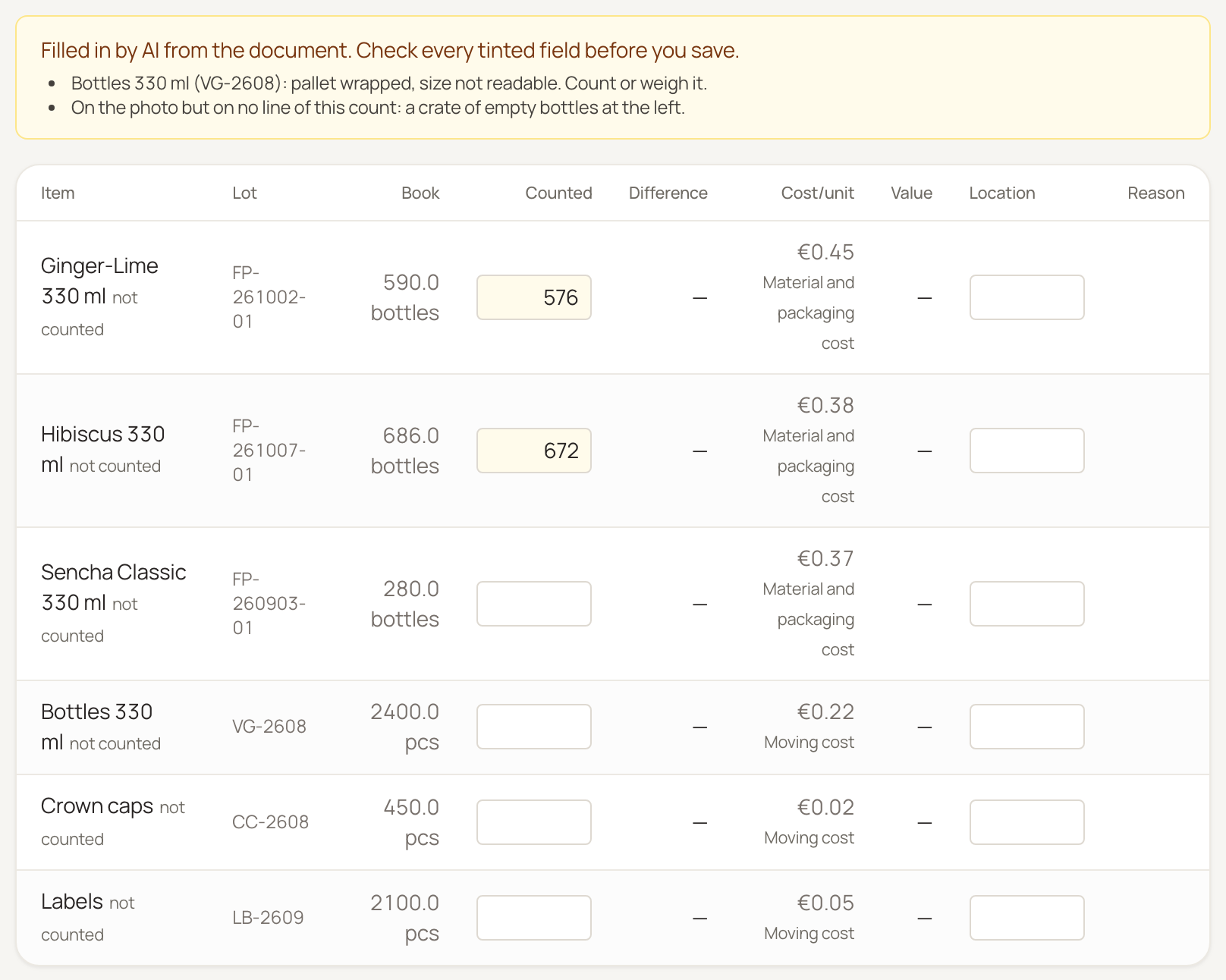Click the Crown caps Location input

coord(1027,822)
